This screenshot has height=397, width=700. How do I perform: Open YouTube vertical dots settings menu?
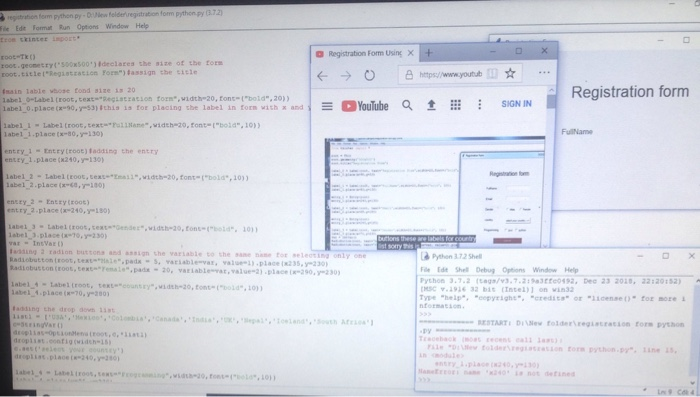(480, 104)
